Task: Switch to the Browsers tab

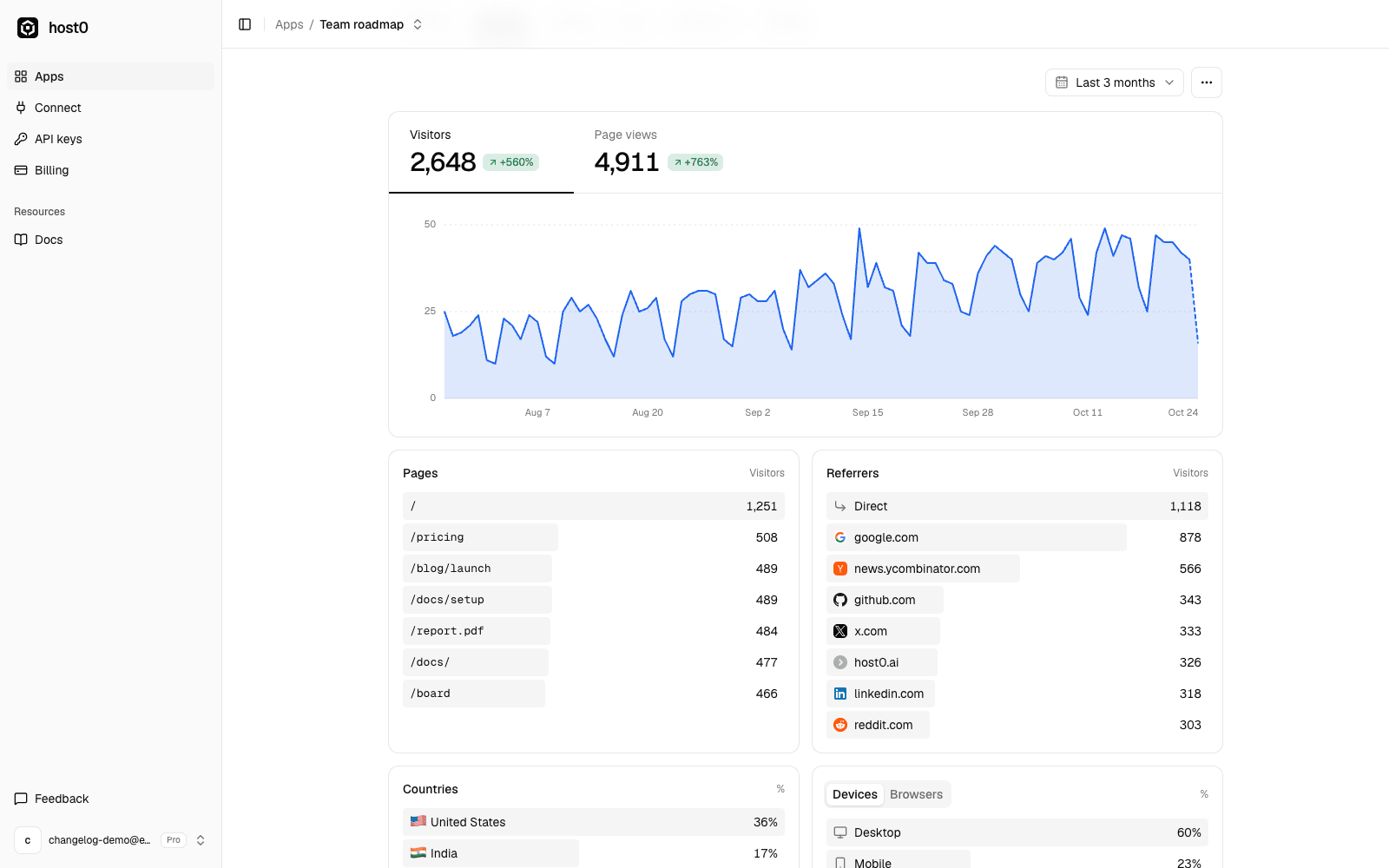Action: coord(916,794)
